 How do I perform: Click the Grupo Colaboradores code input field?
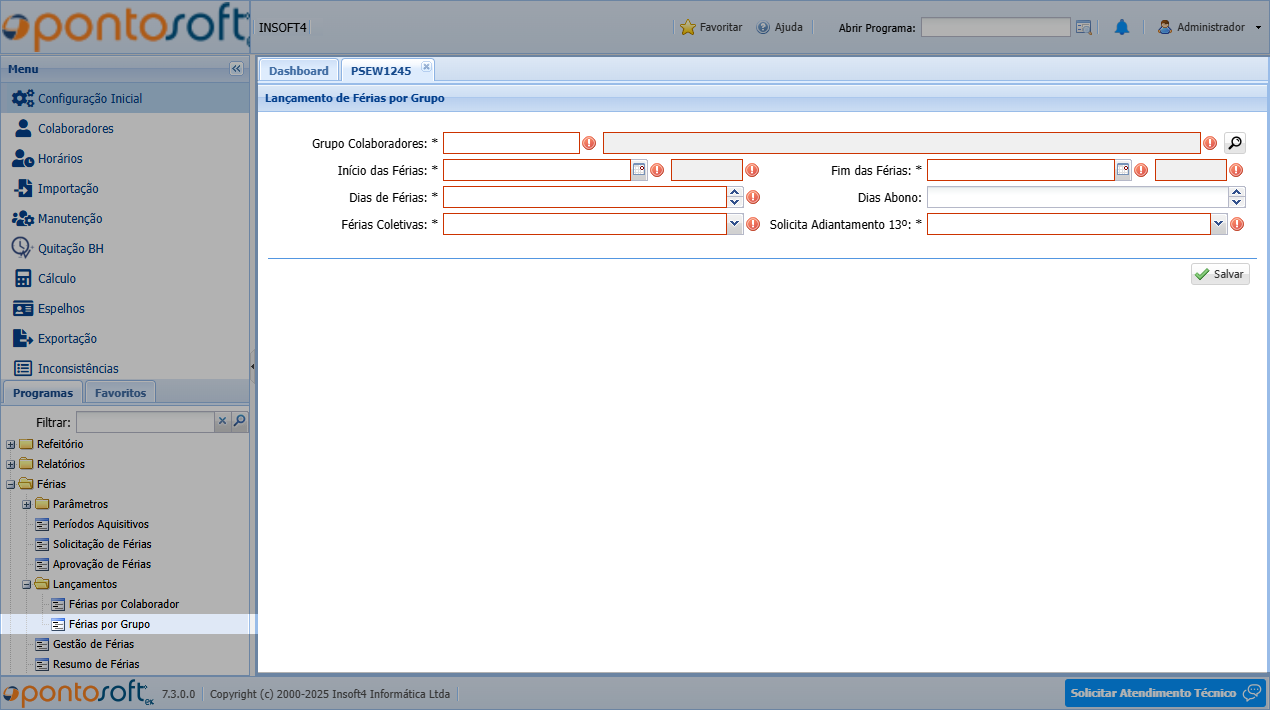pos(511,143)
